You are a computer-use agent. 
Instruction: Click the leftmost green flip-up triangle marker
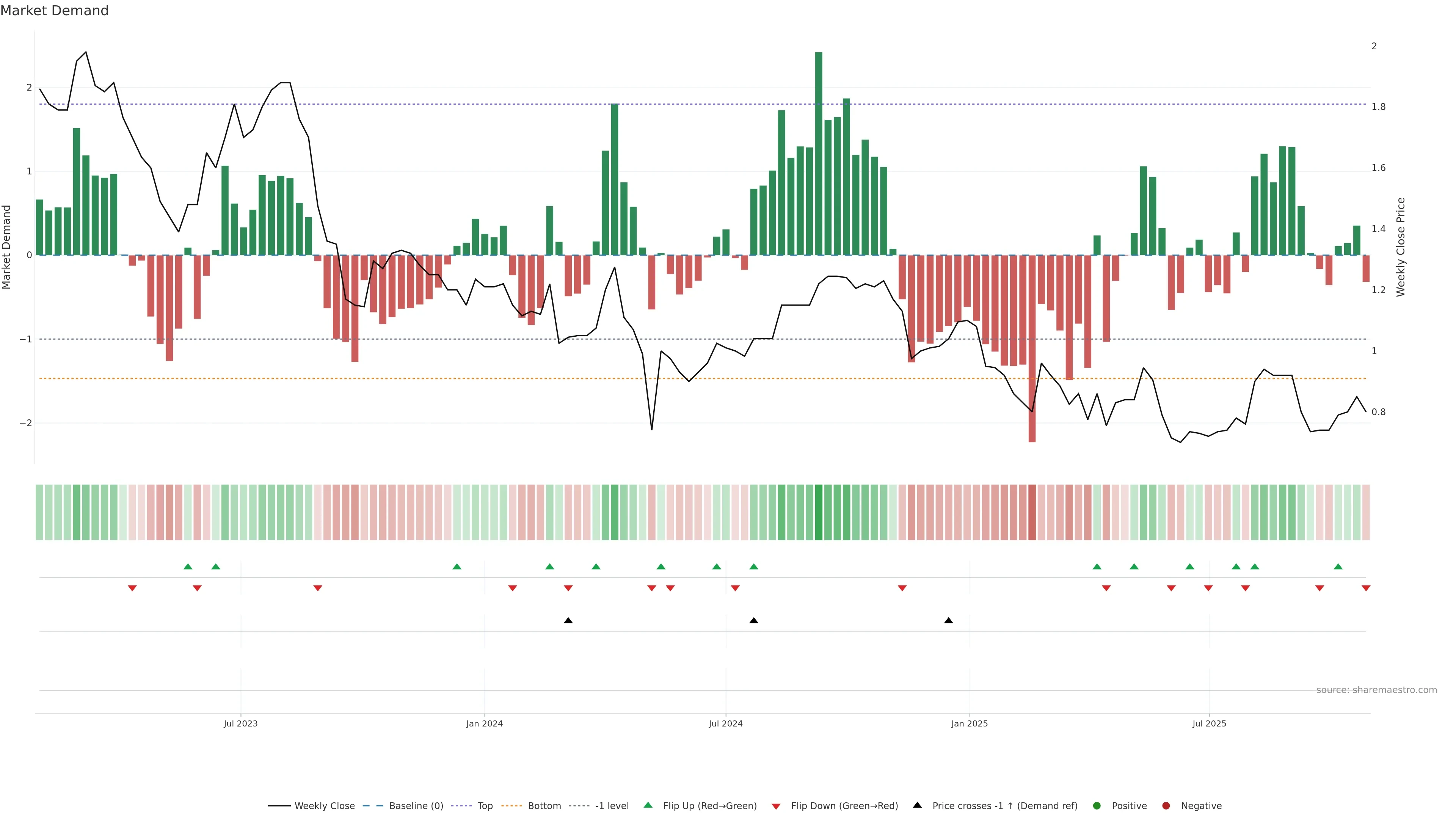coord(188,566)
